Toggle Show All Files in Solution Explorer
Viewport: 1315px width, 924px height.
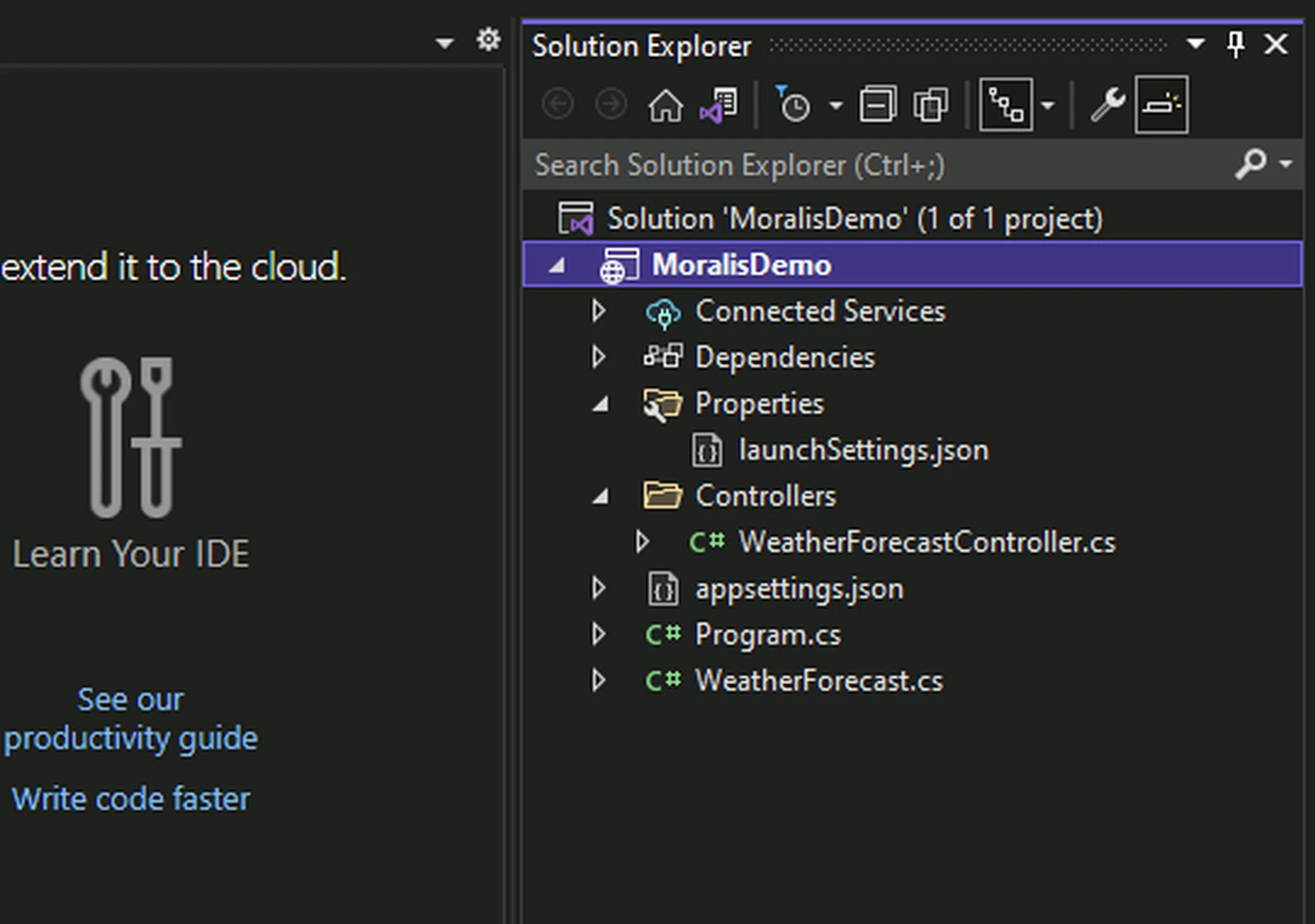tap(931, 105)
